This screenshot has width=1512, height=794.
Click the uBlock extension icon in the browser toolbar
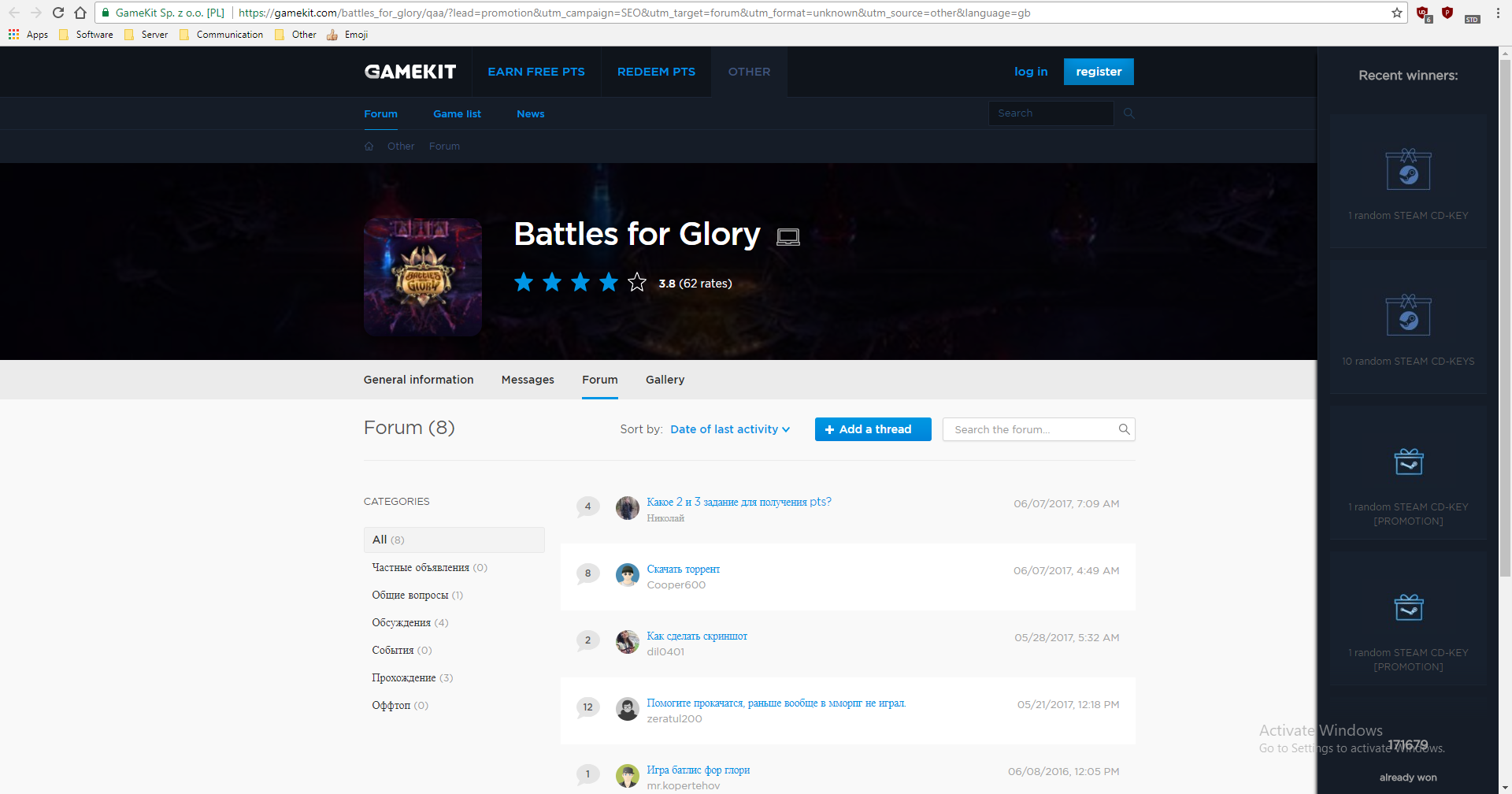pos(1422,13)
